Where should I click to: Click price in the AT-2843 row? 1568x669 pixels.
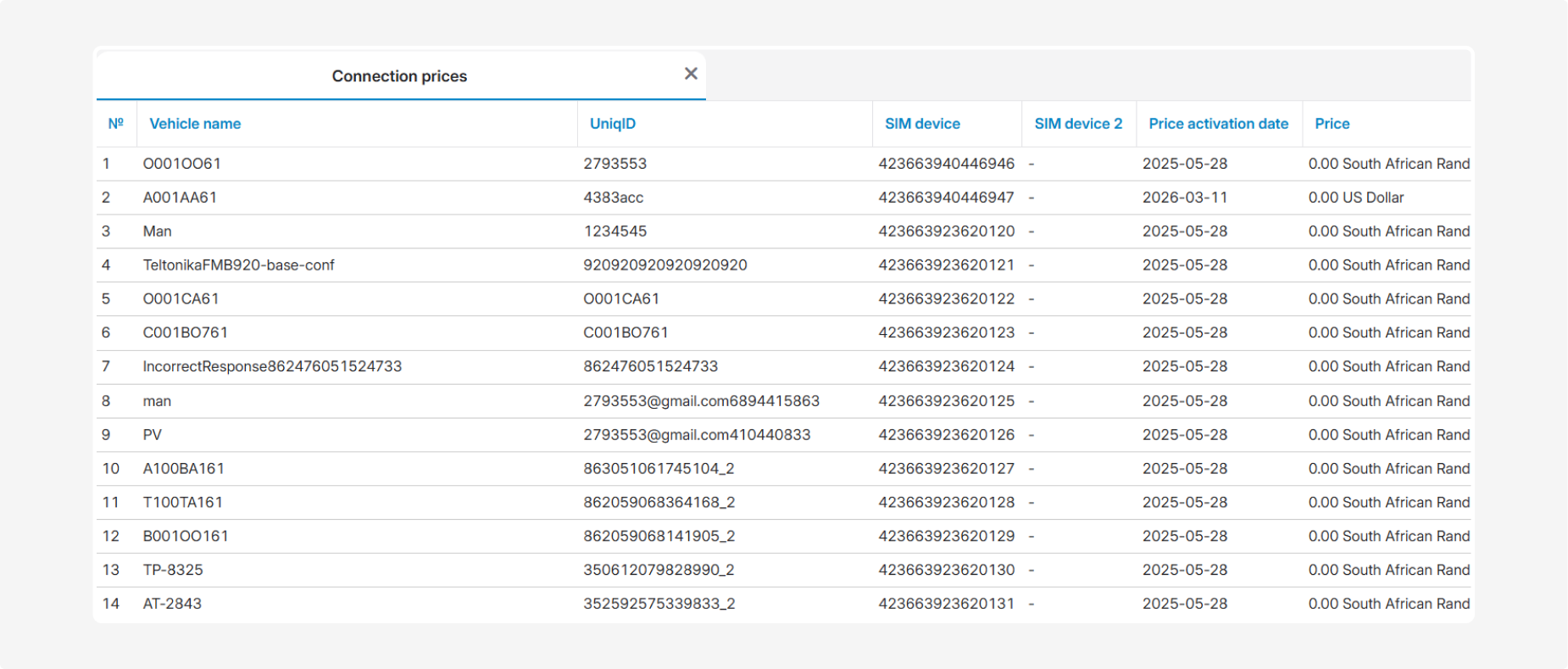tap(1389, 605)
